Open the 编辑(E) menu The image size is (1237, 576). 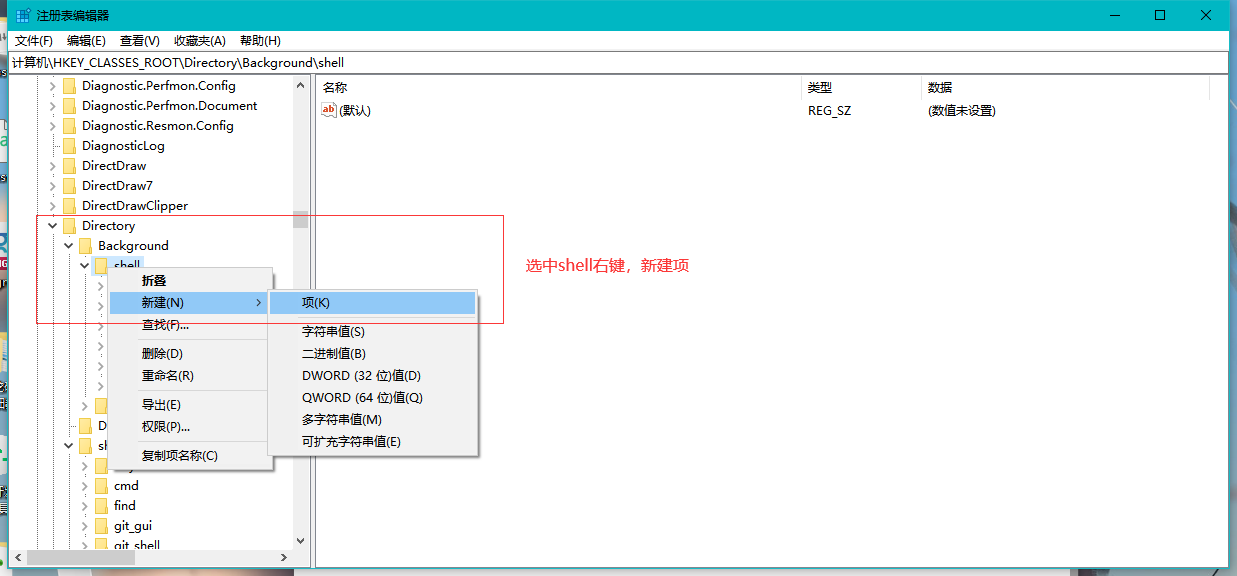(86, 41)
